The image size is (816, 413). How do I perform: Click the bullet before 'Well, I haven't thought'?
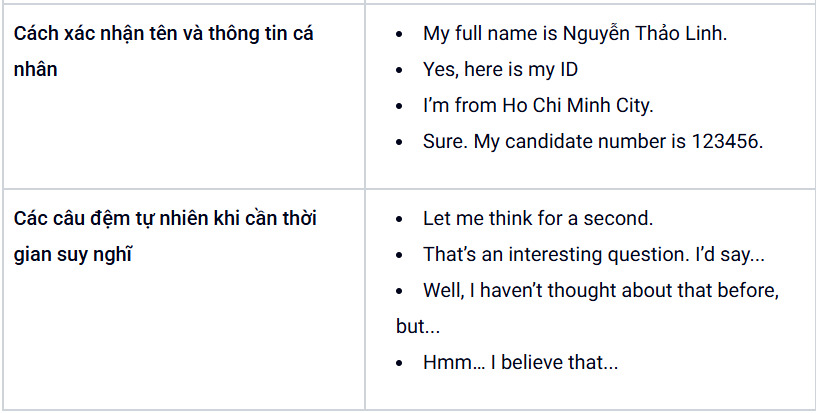(x=399, y=291)
